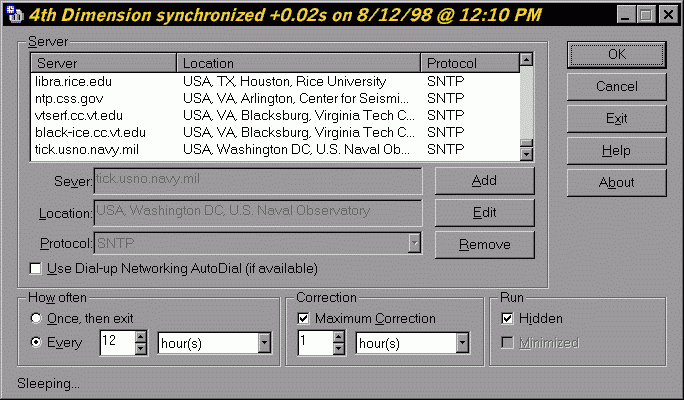Enable Use Dial-up Networking AutoDial checkbox
Viewport: 684px width, 400px height.
[37, 268]
